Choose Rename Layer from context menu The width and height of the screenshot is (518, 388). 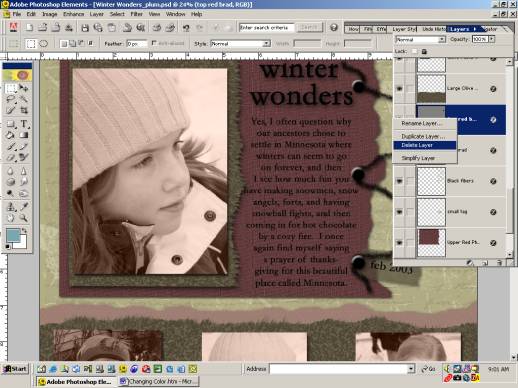(x=424, y=123)
